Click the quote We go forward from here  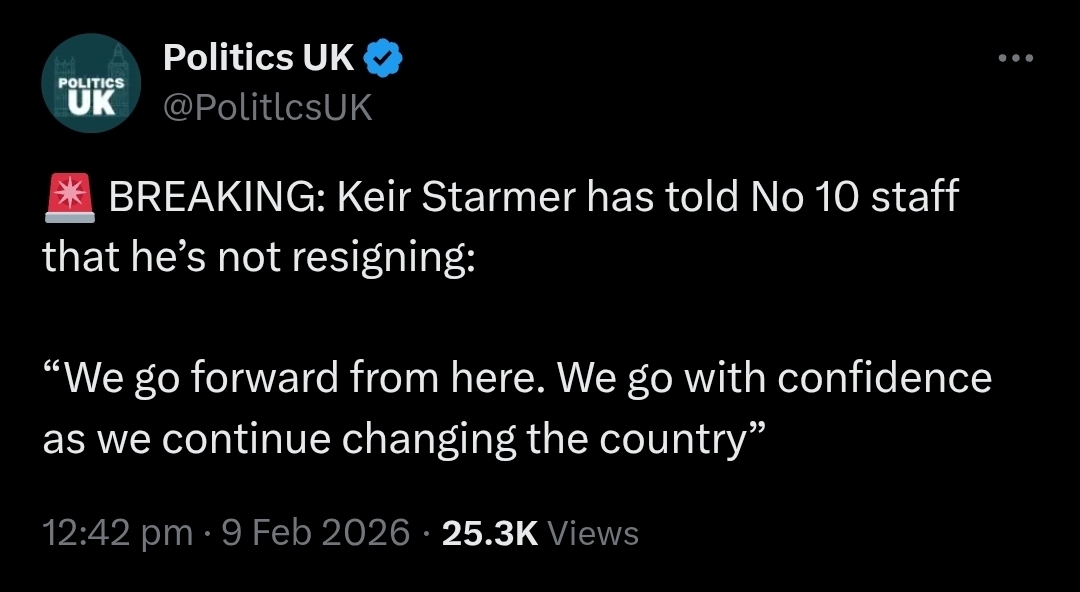coord(293,379)
